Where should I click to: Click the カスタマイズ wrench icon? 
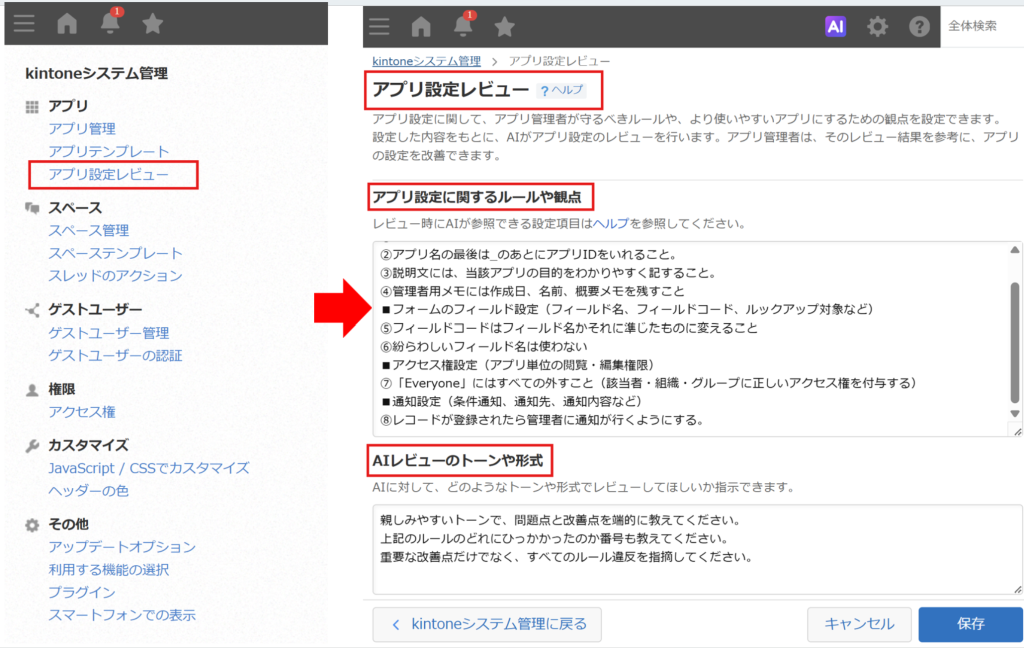[x=32, y=446]
